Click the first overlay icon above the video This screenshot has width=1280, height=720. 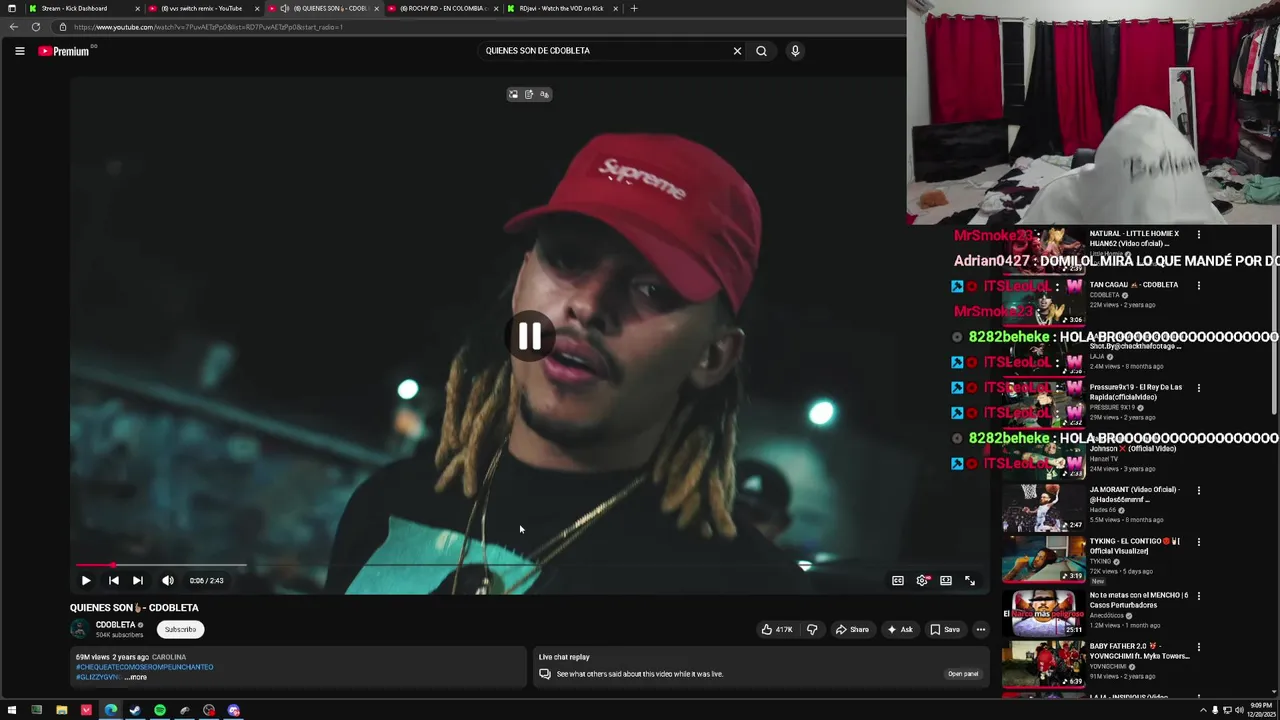[513, 95]
